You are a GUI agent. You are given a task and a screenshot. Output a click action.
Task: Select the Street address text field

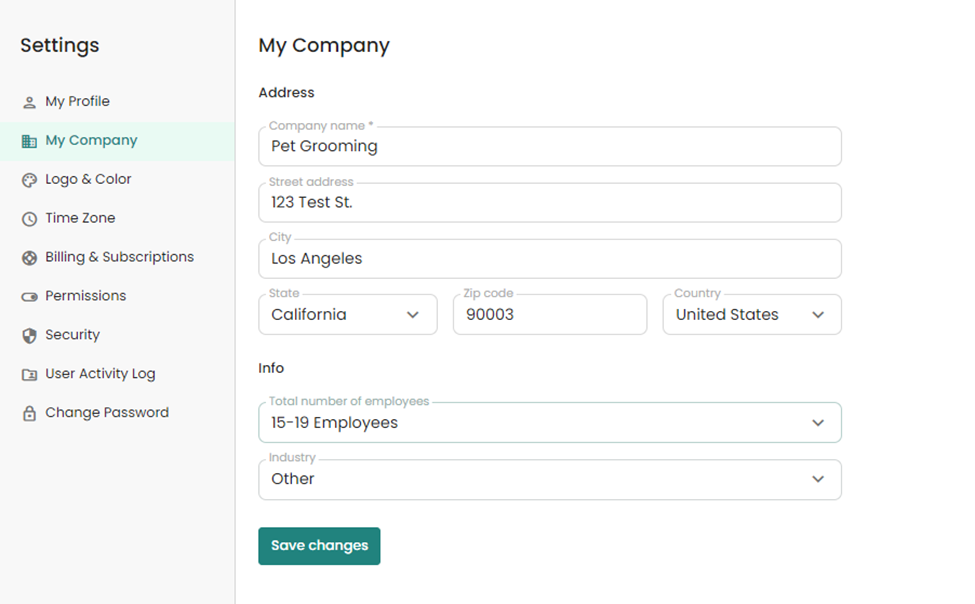pos(549,203)
